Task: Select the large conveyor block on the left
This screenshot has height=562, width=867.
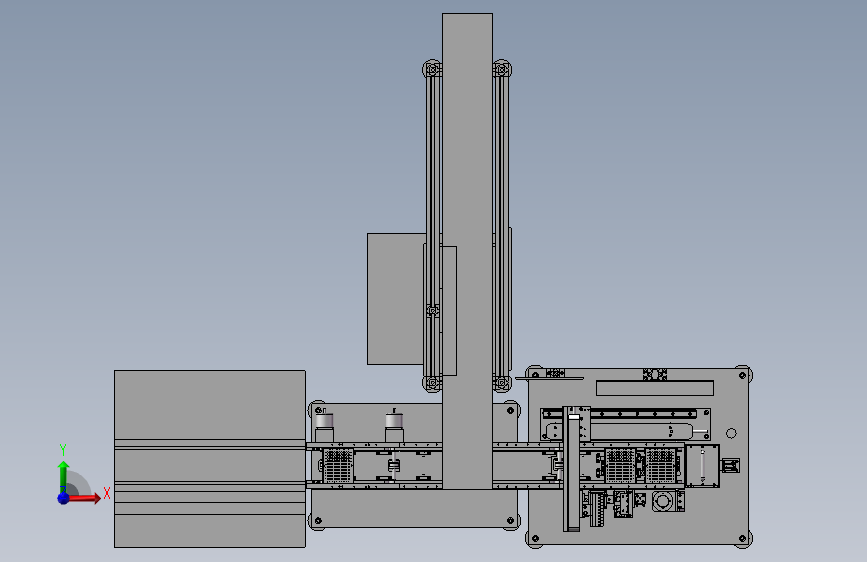Action: pos(210,459)
